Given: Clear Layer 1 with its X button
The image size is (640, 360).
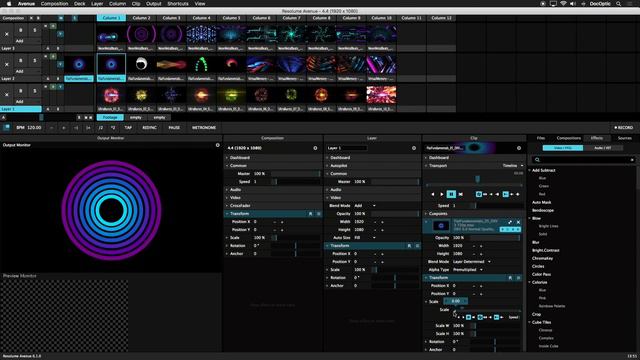Looking at the screenshot, I should 7,95.
